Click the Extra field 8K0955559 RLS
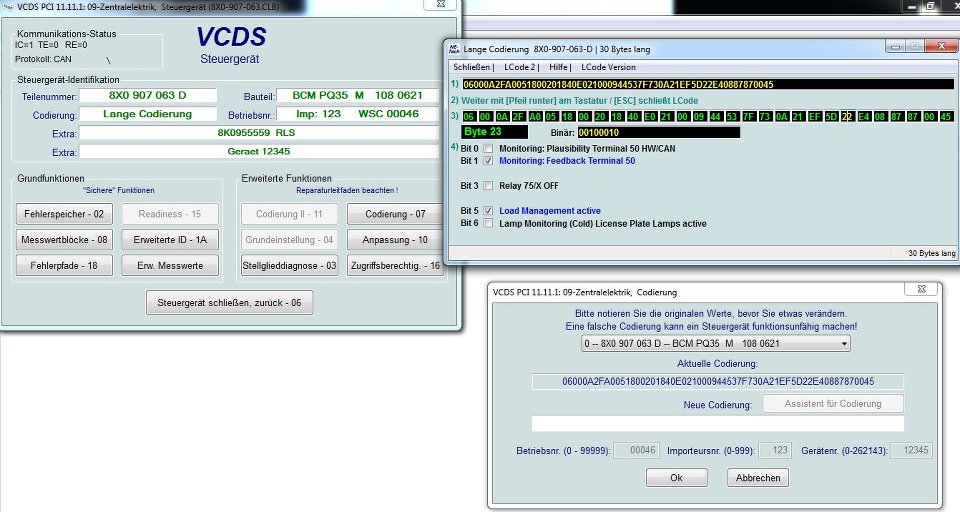The height and width of the screenshot is (512, 960). click(259, 133)
